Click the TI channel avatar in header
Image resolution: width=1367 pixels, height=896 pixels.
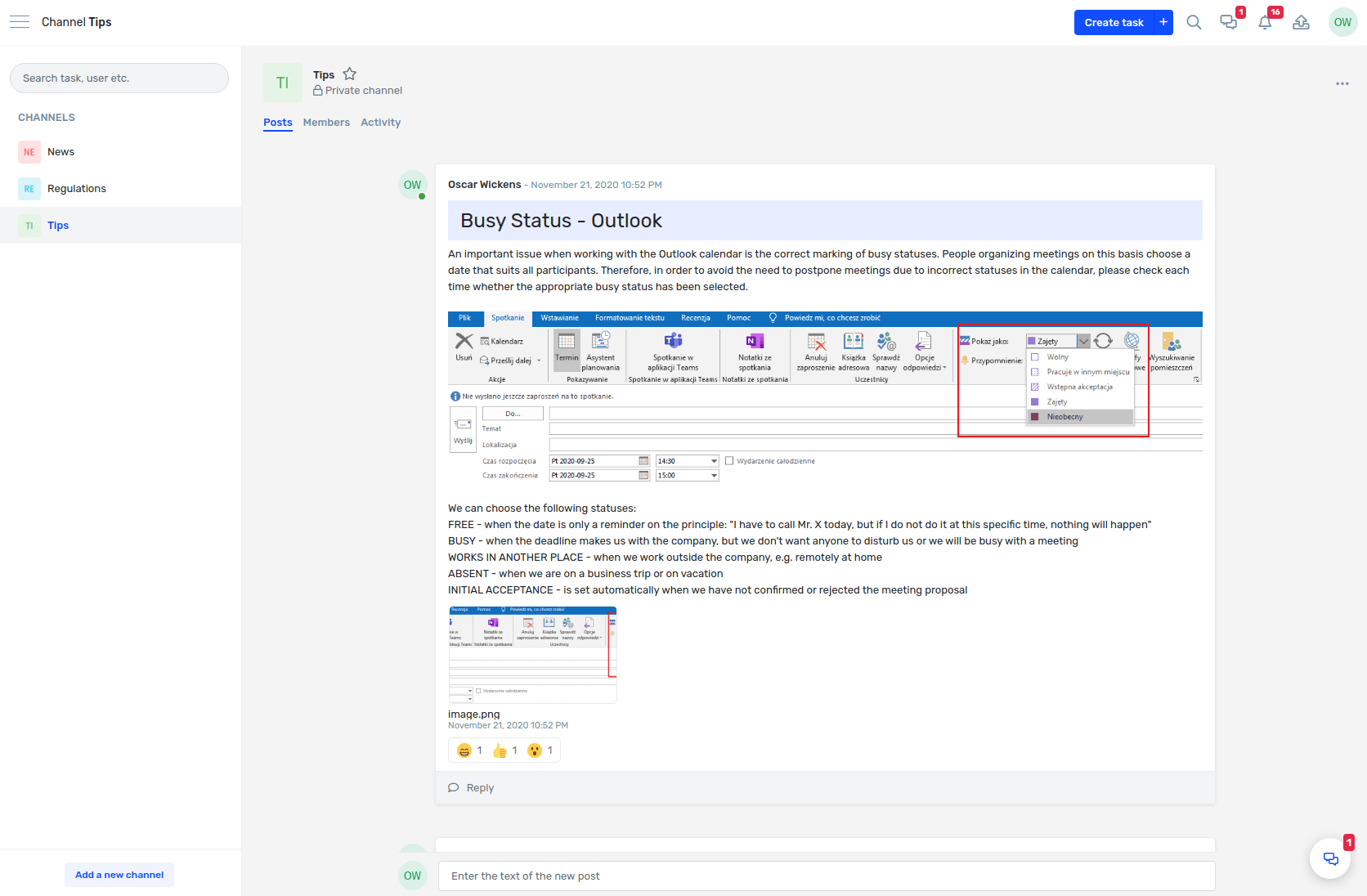click(282, 83)
